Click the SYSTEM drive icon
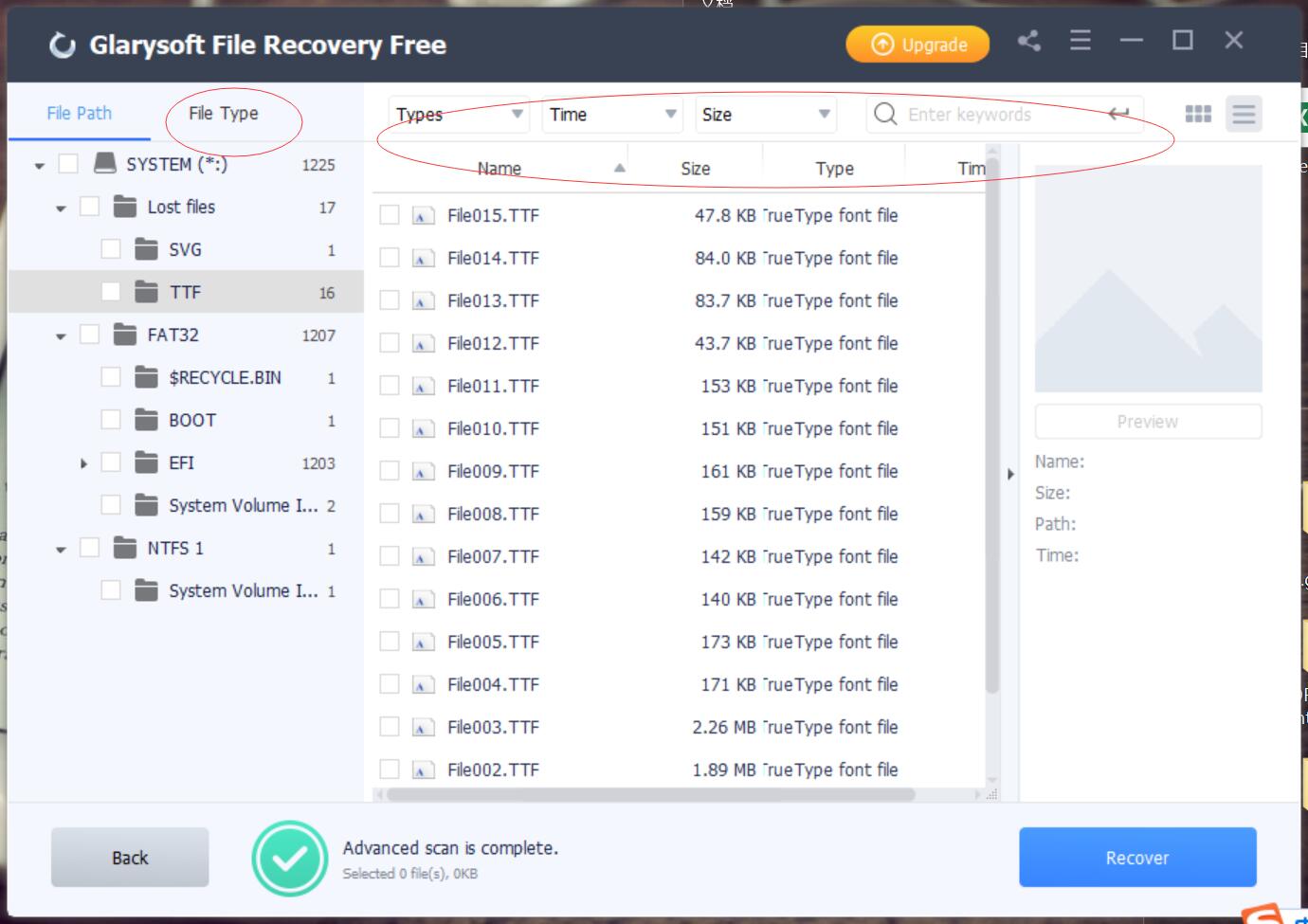This screenshot has width=1308, height=924. (105, 164)
